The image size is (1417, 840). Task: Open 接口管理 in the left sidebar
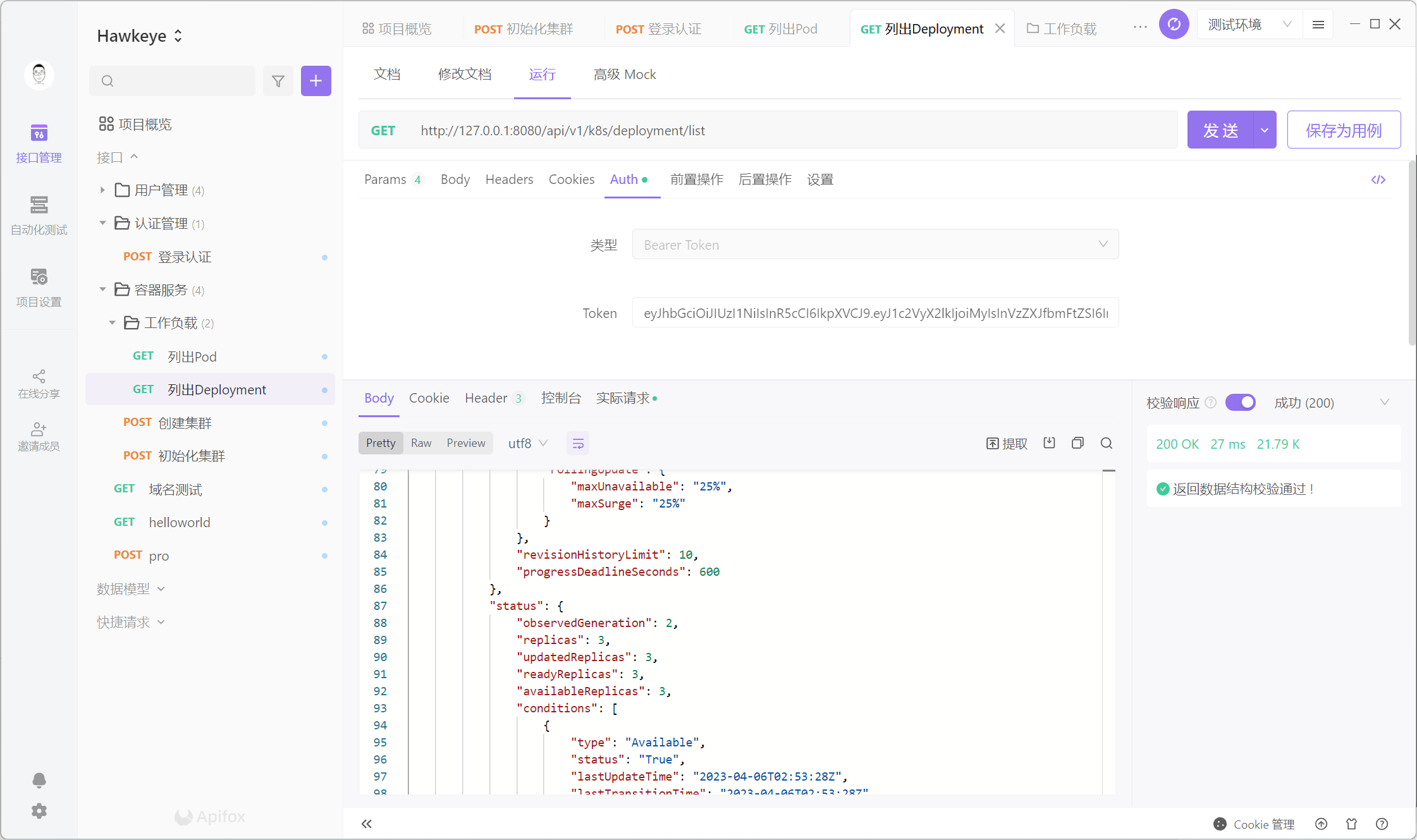click(39, 144)
